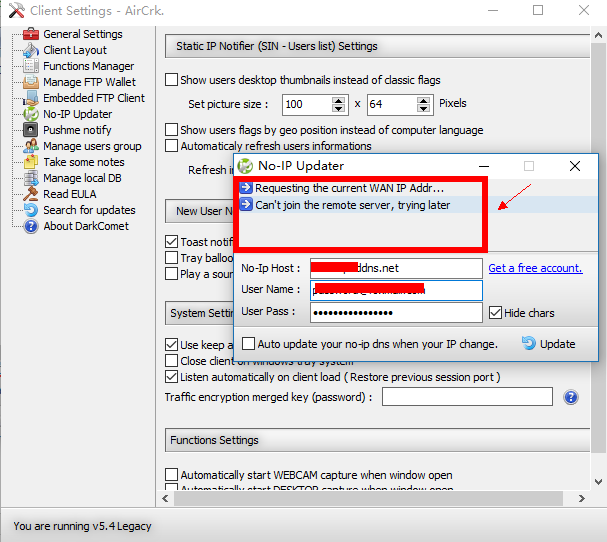Image resolution: width=607 pixels, height=542 pixels.
Task: Click the No-IP Updater dialog title icon
Action: [245, 166]
